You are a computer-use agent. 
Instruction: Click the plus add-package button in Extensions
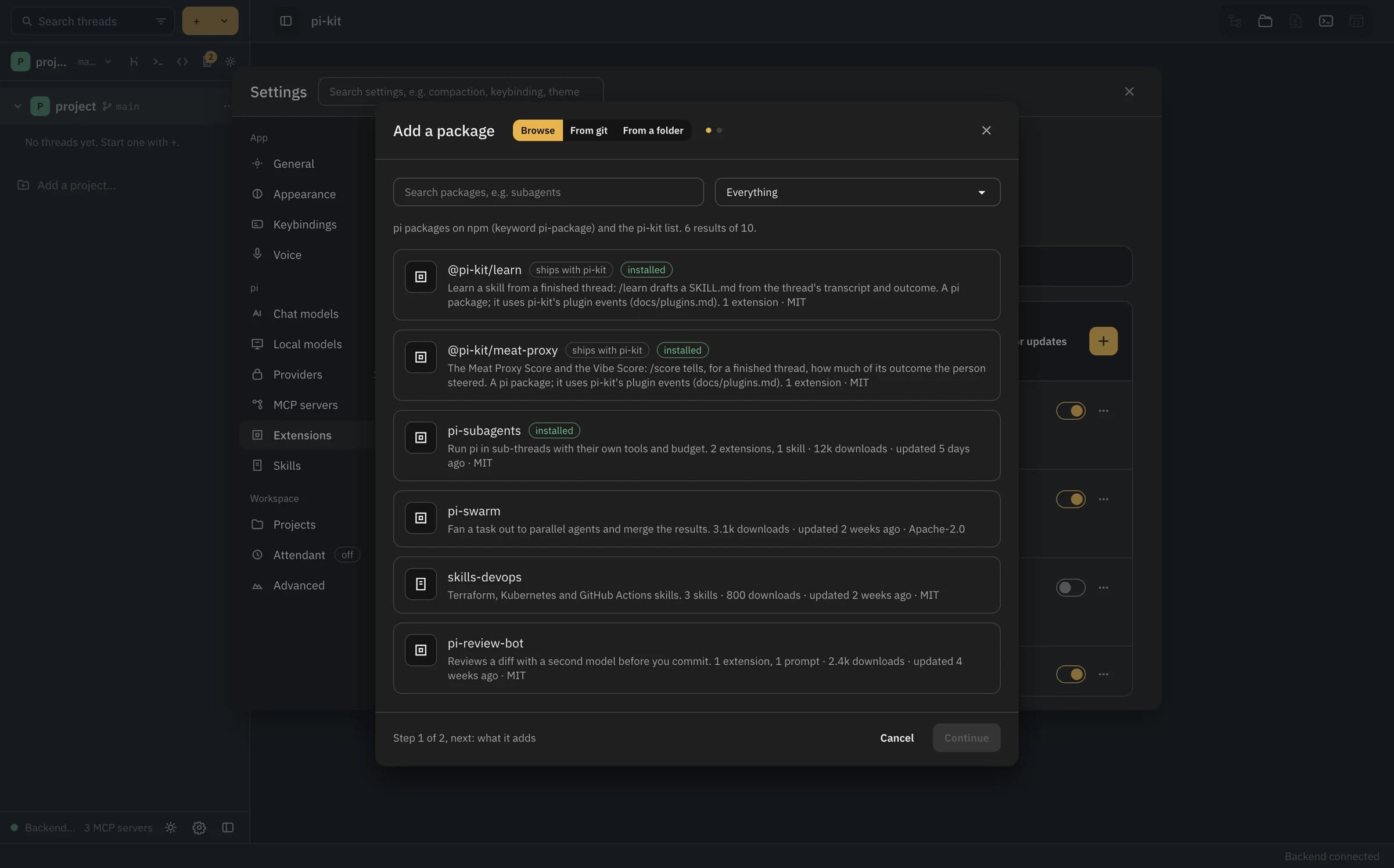pos(1104,341)
